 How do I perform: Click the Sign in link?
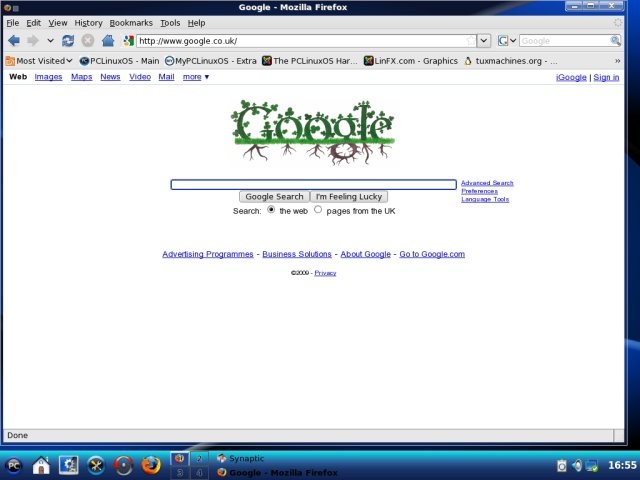point(606,77)
